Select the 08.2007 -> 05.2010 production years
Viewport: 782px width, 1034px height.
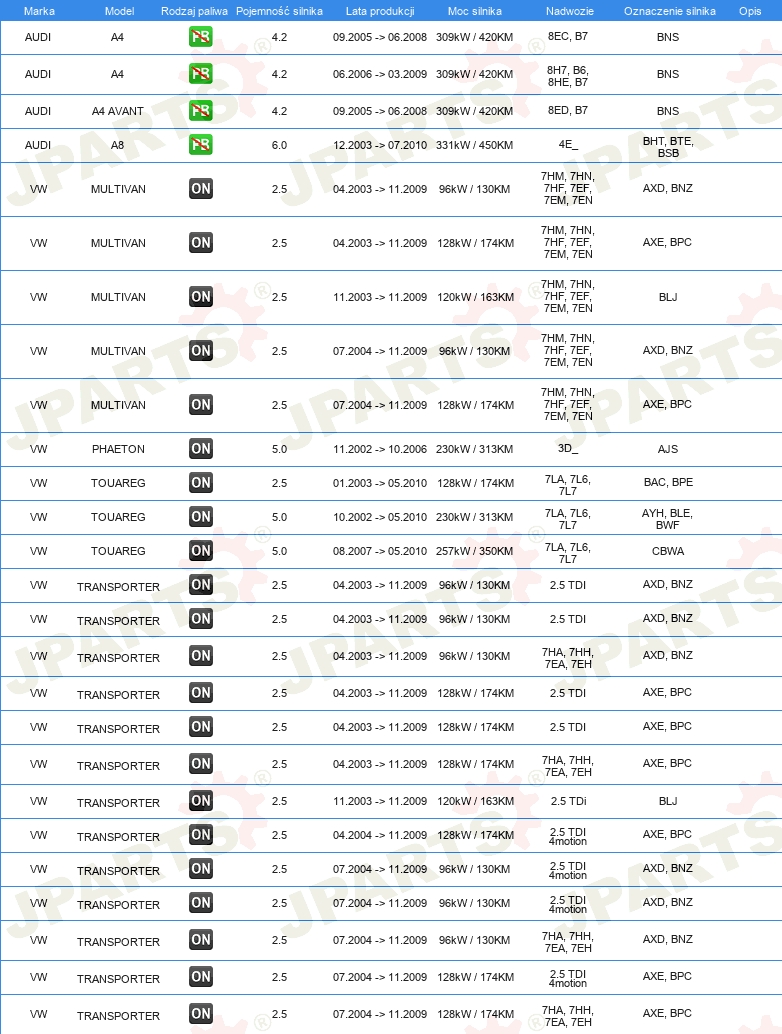click(x=380, y=551)
